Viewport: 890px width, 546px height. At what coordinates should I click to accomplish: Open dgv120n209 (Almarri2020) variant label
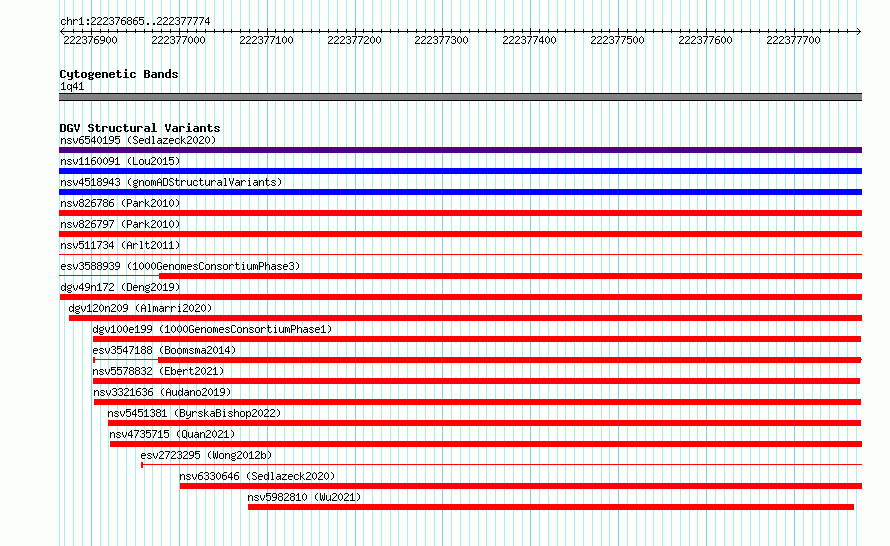click(x=140, y=308)
